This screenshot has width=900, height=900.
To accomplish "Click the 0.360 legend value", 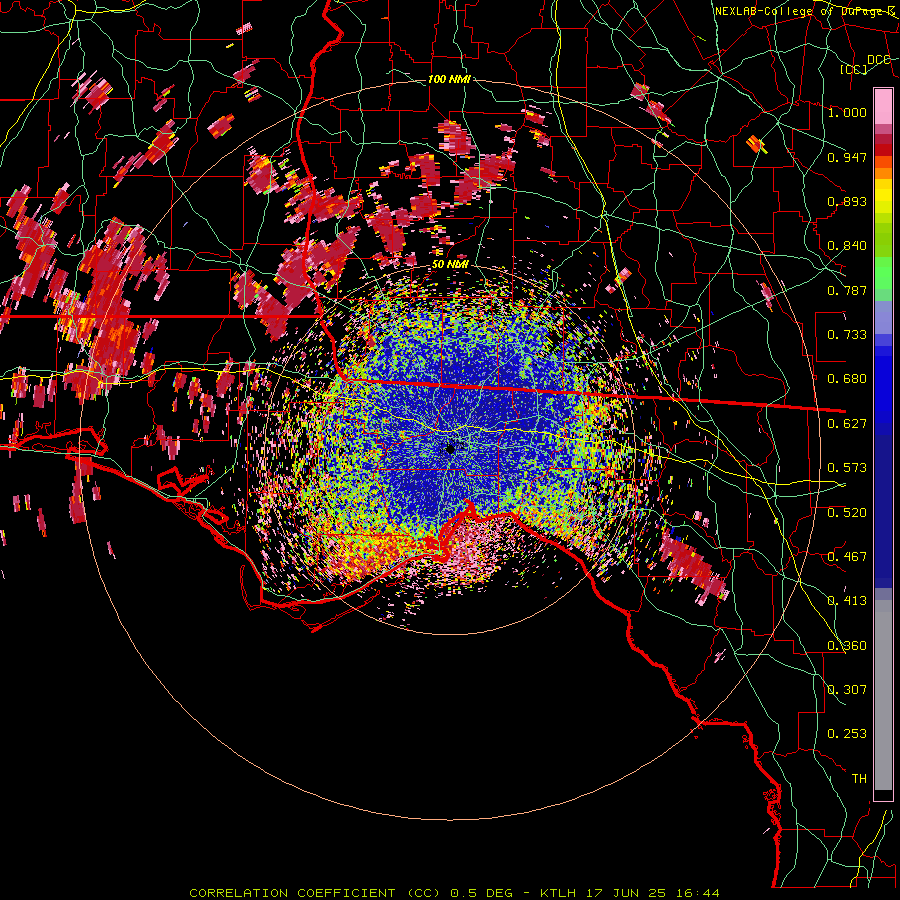I will (847, 645).
